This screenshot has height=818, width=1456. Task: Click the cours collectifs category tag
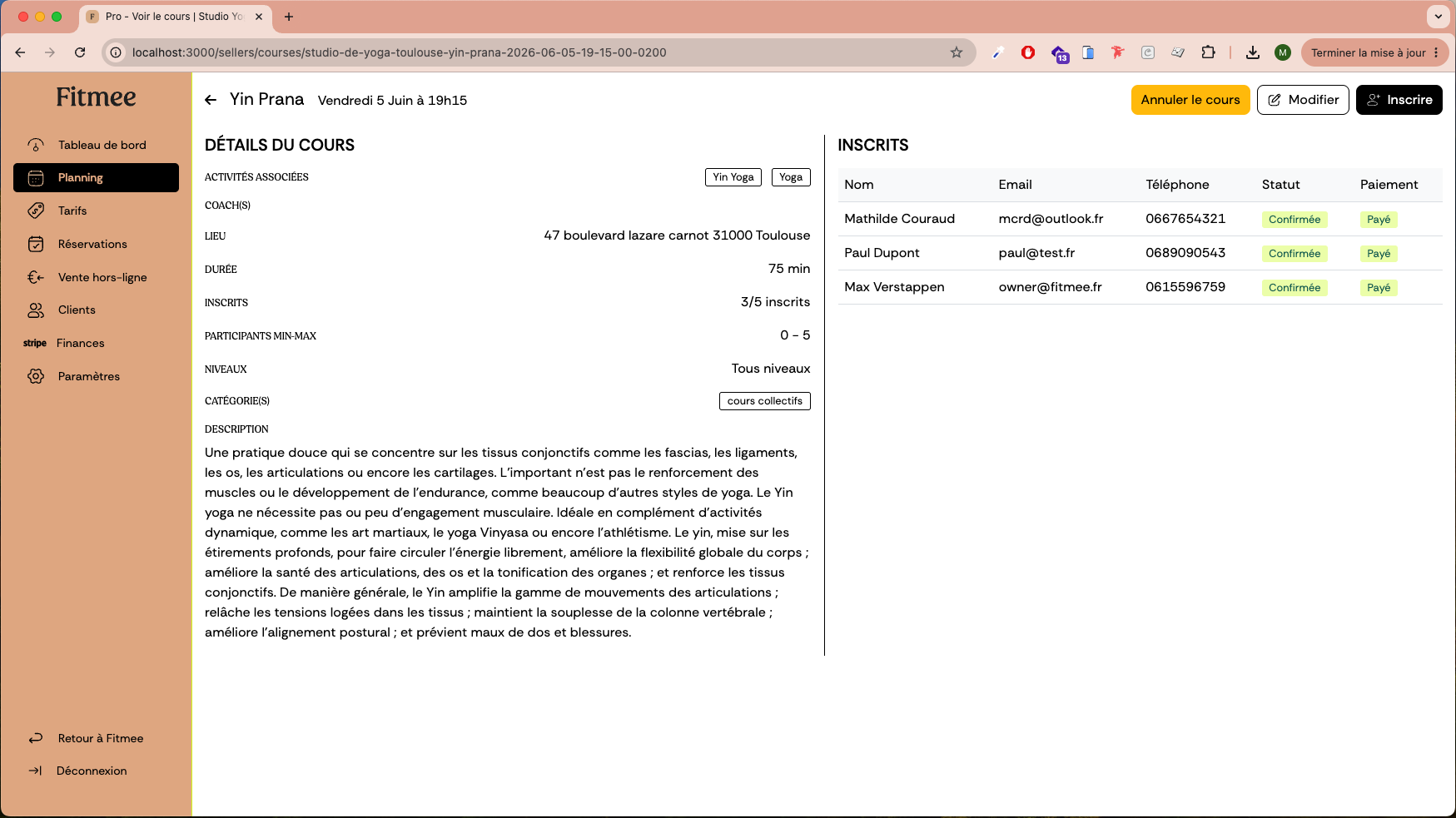point(765,401)
